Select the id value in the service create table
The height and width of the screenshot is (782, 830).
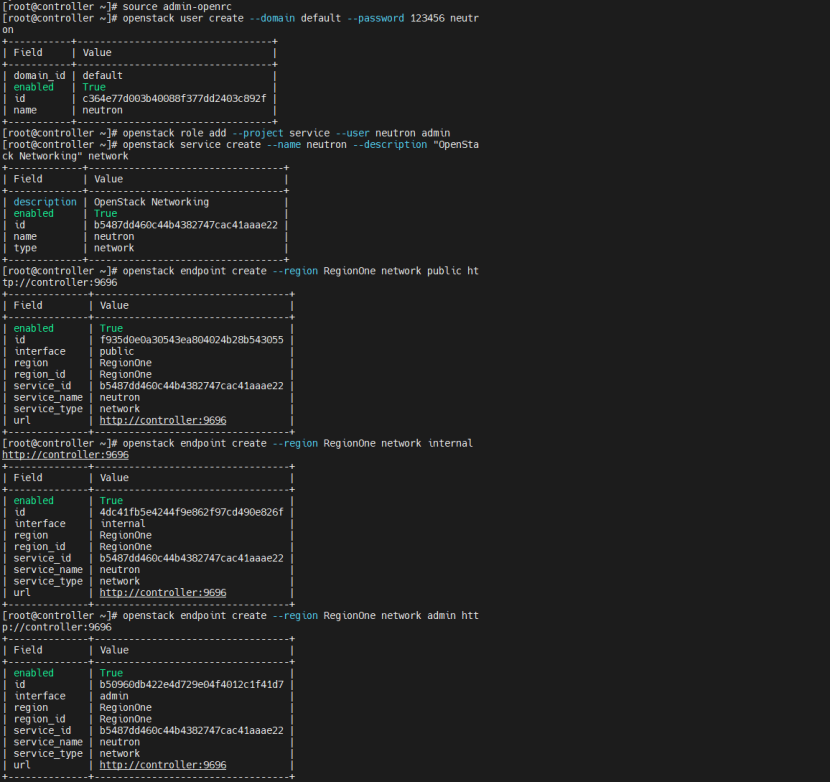[x=186, y=225]
